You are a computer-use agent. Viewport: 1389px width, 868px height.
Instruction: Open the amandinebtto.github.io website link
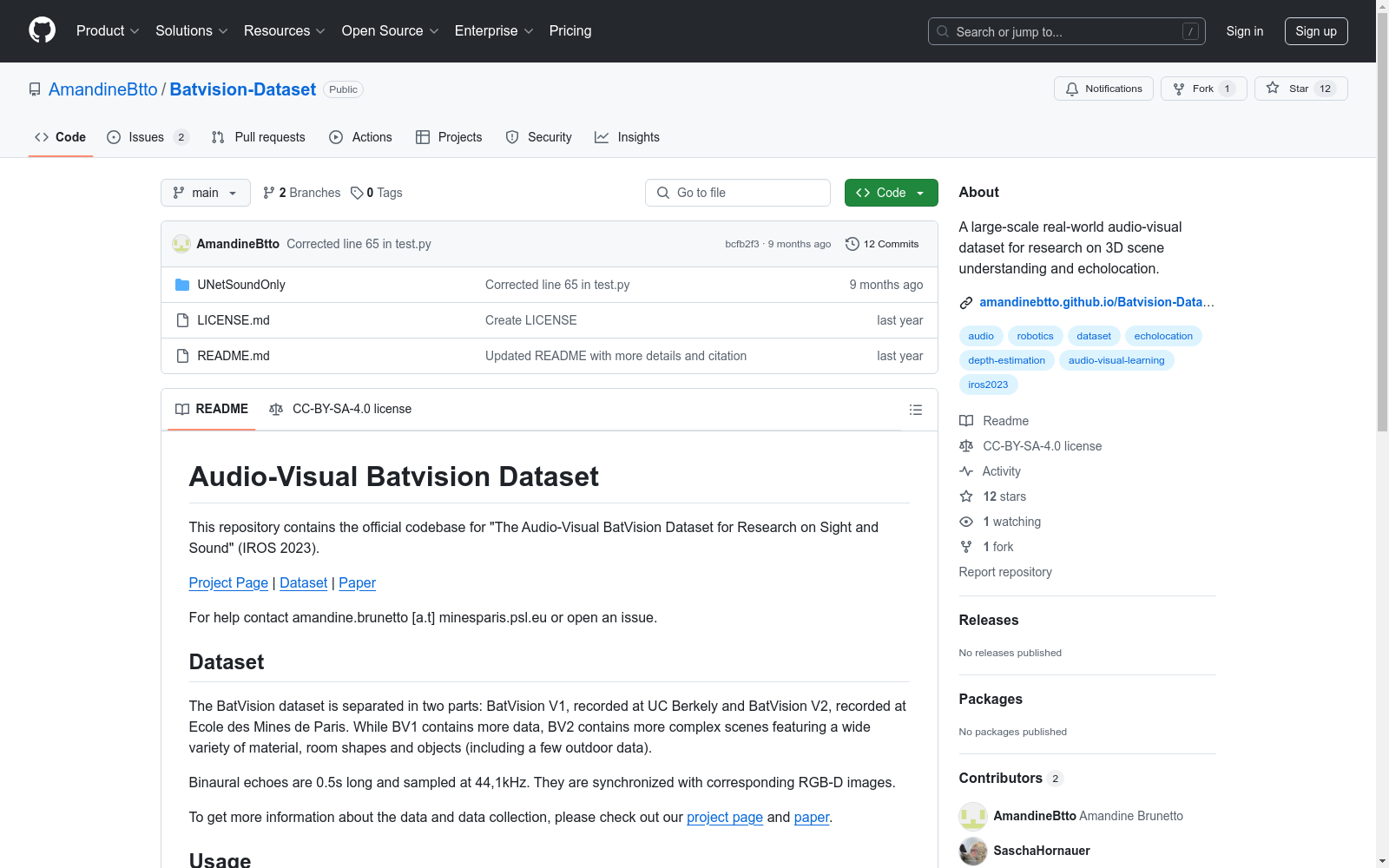pos(1096,302)
